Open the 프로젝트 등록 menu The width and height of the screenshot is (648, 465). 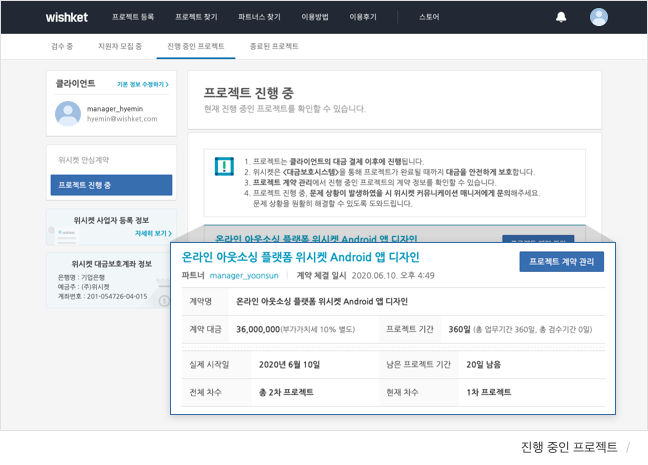pos(133,17)
